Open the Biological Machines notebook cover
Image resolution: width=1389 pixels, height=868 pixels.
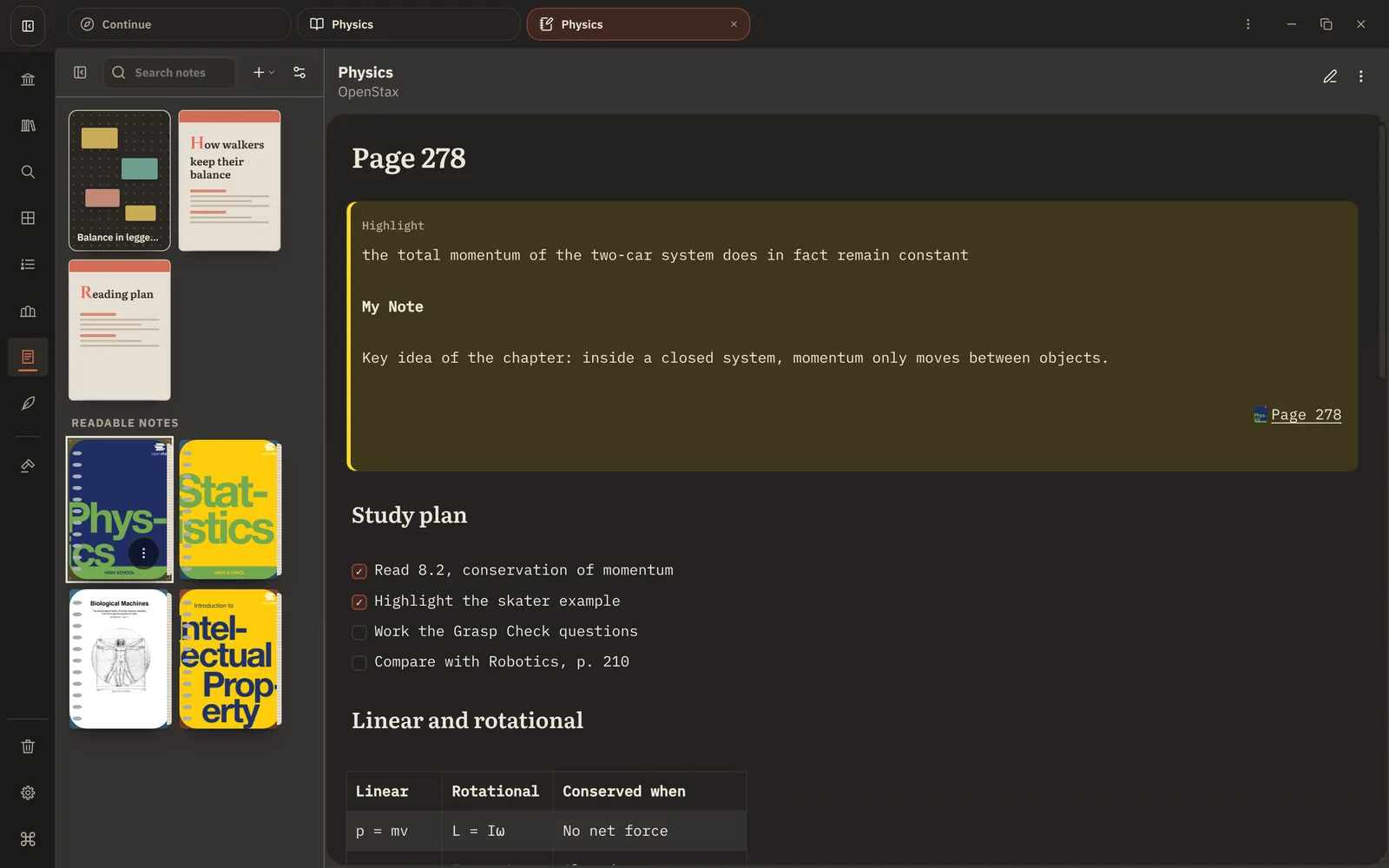(x=120, y=659)
